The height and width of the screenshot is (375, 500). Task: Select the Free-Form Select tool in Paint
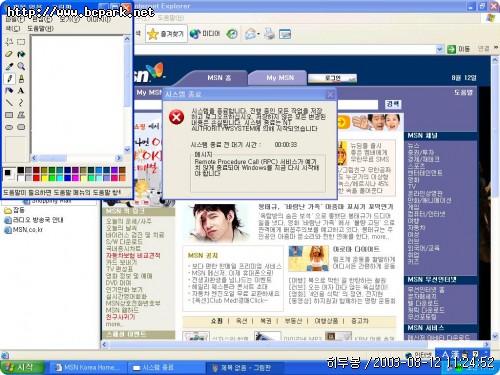coord(9,42)
